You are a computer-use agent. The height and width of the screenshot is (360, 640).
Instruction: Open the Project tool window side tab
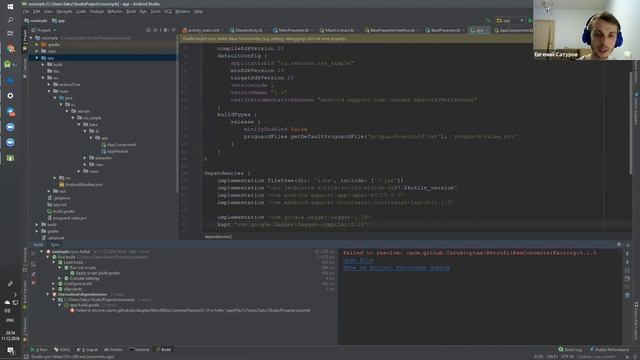[25, 41]
